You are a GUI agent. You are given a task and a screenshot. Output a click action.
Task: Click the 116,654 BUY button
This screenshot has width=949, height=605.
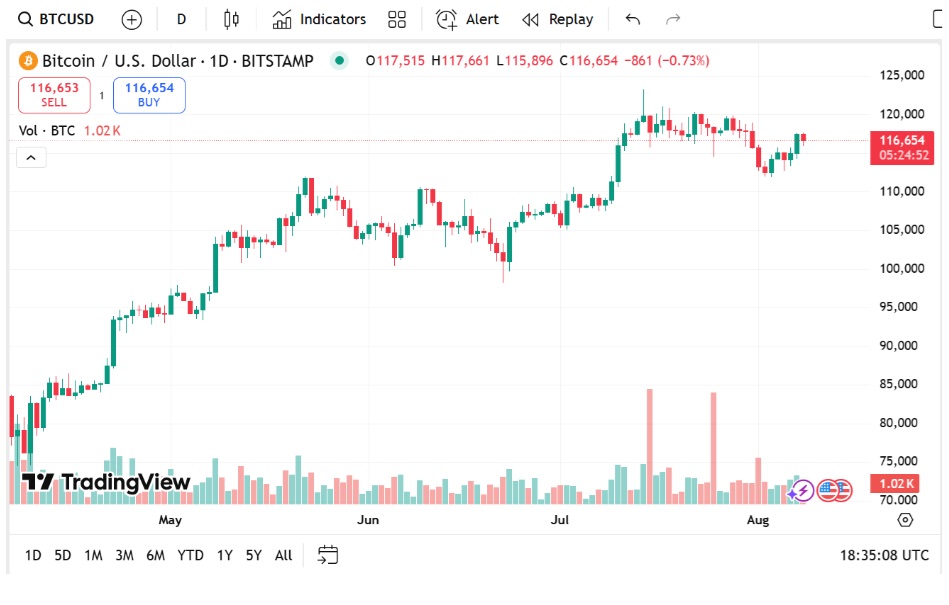tap(148, 94)
